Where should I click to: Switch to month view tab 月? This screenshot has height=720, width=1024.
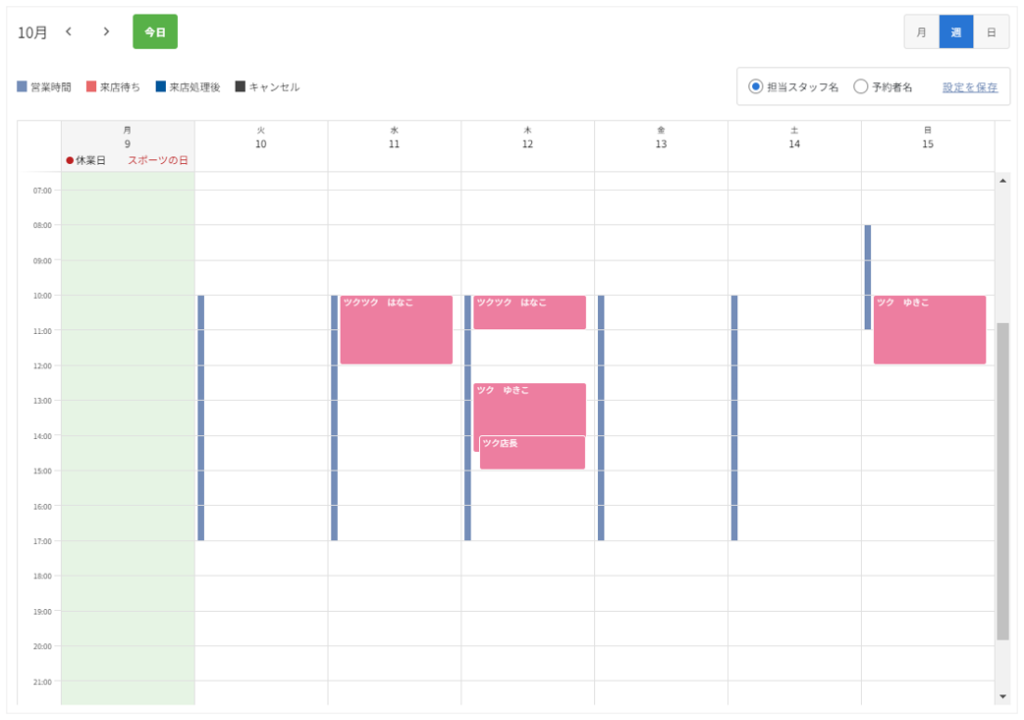(x=921, y=32)
